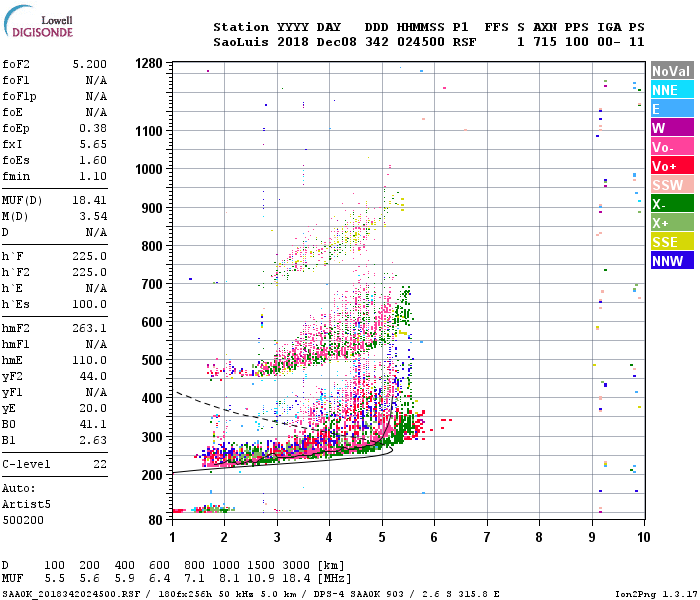Click the date Dec08 in header
Screen dimensions: 700x600
(x=337, y=42)
